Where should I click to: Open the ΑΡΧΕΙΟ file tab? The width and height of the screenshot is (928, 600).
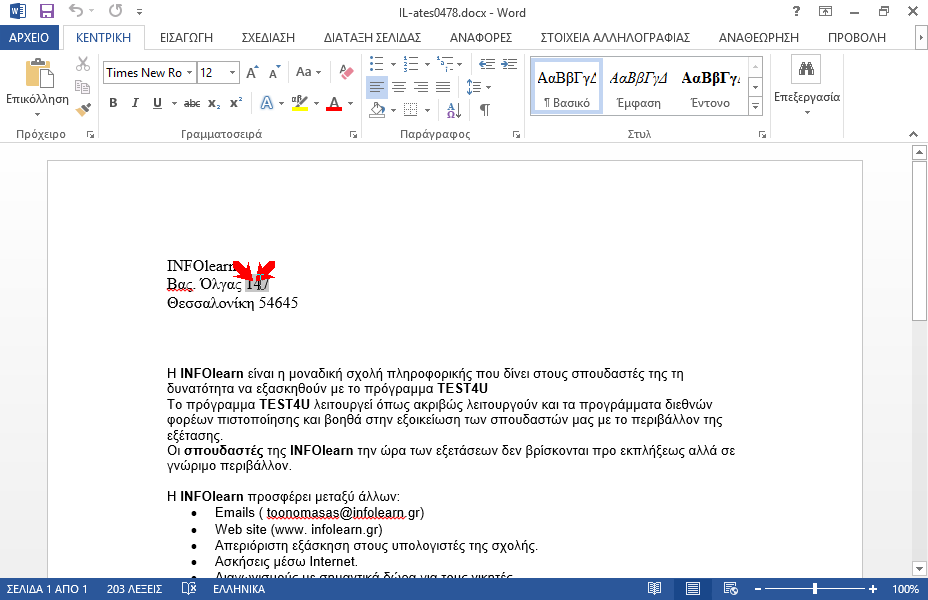(29, 38)
